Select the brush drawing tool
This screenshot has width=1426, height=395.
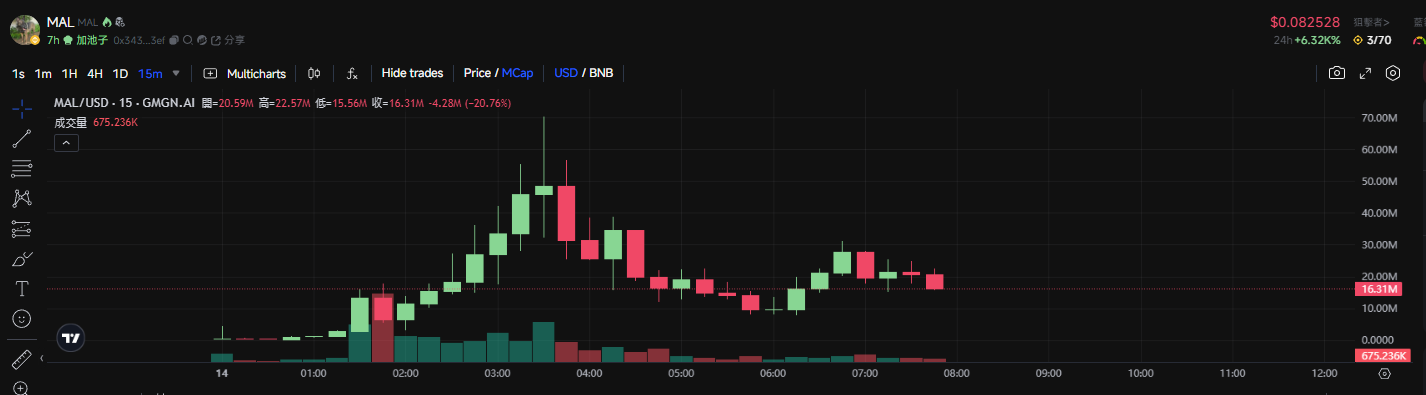pos(22,259)
